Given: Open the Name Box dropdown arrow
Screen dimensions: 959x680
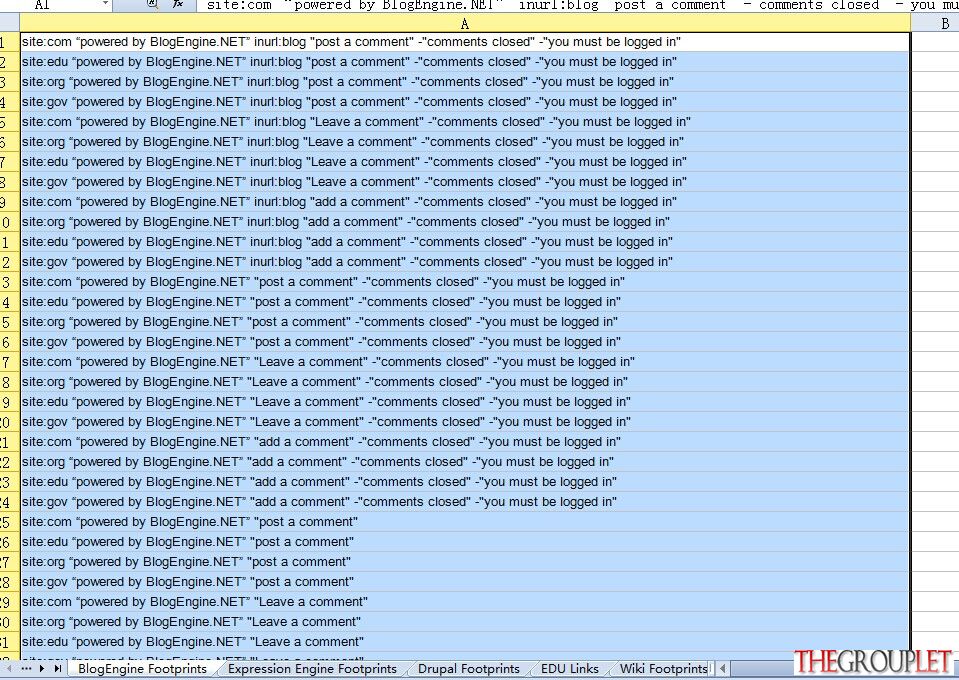Looking at the screenshot, I should point(105,4).
